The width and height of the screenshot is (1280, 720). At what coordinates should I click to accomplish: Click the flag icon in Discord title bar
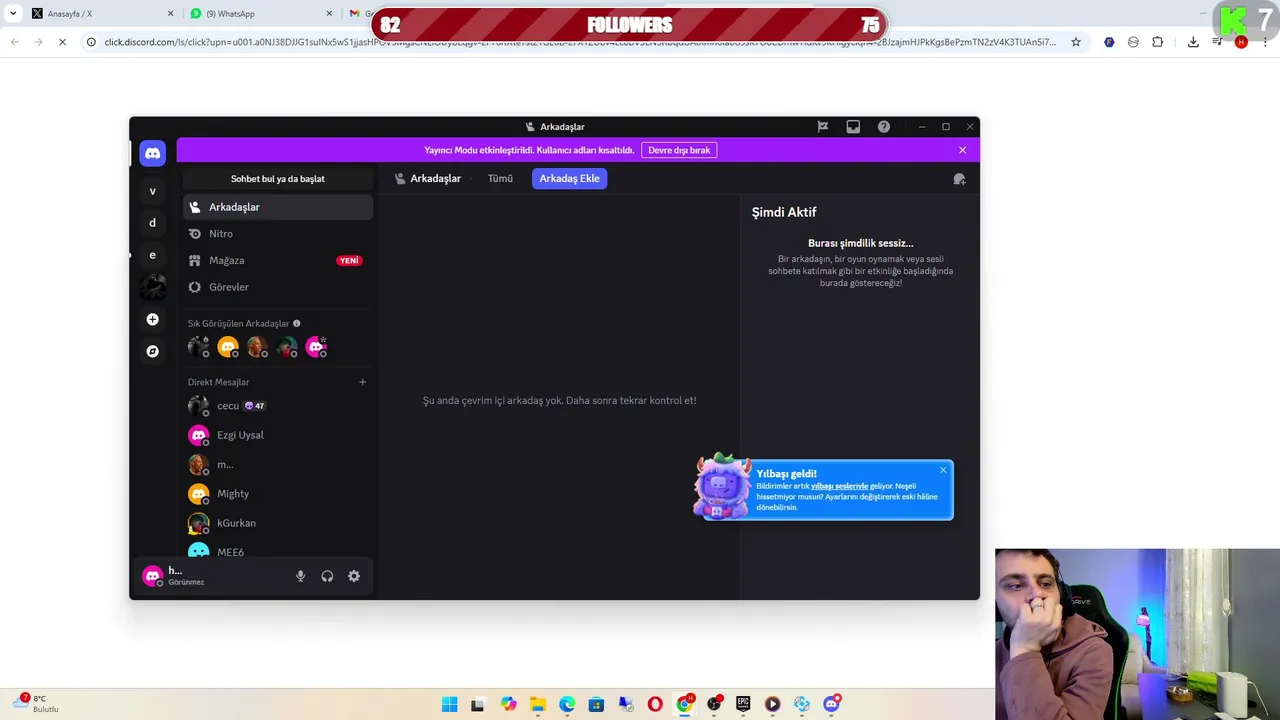click(823, 127)
